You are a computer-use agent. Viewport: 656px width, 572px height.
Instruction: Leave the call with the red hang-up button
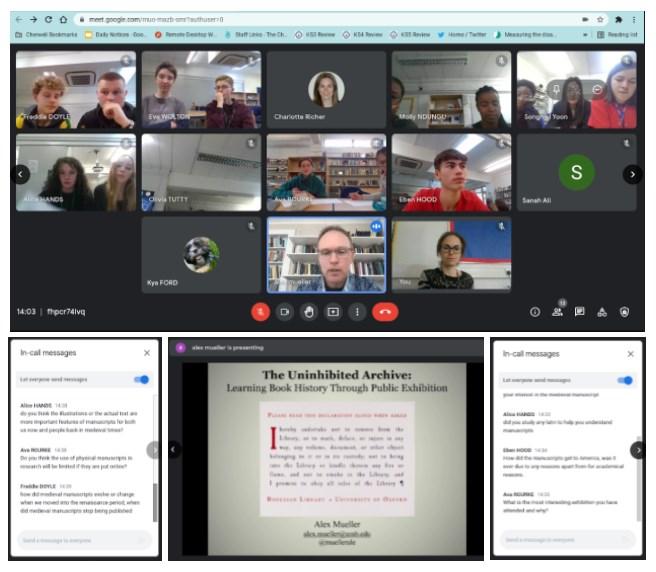click(x=385, y=312)
